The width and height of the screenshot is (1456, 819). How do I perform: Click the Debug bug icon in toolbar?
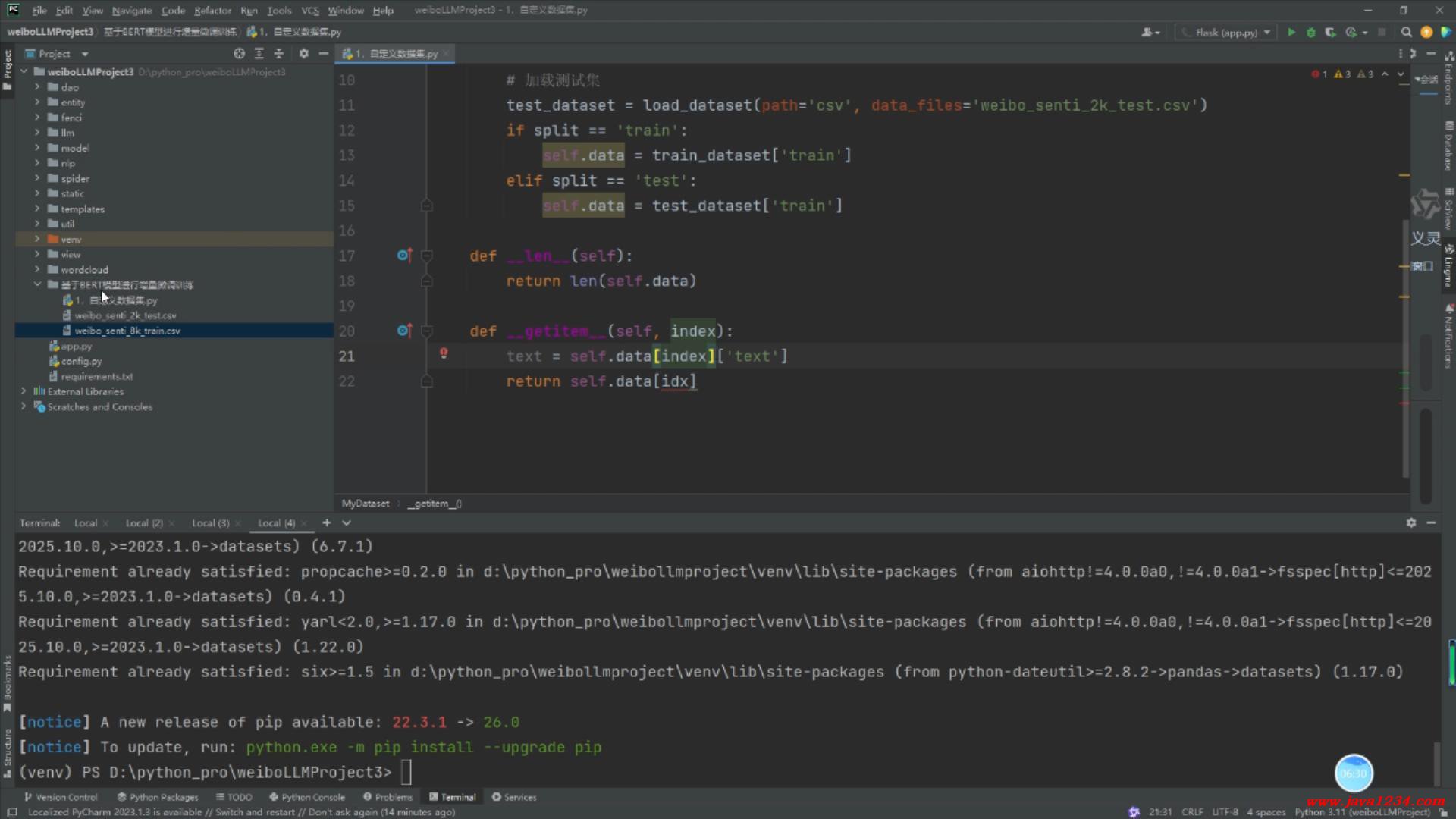[1310, 33]
